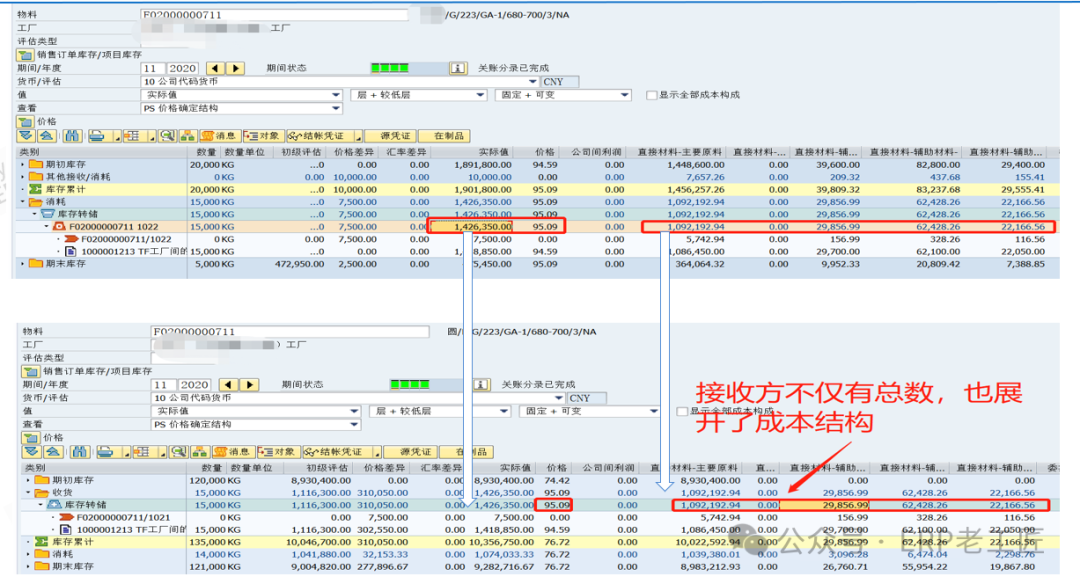The height and width of the screenshot is (584, 1080).
Task: Open 实际值 dropdown in upper panel
Action: click(x=335, y=95)
